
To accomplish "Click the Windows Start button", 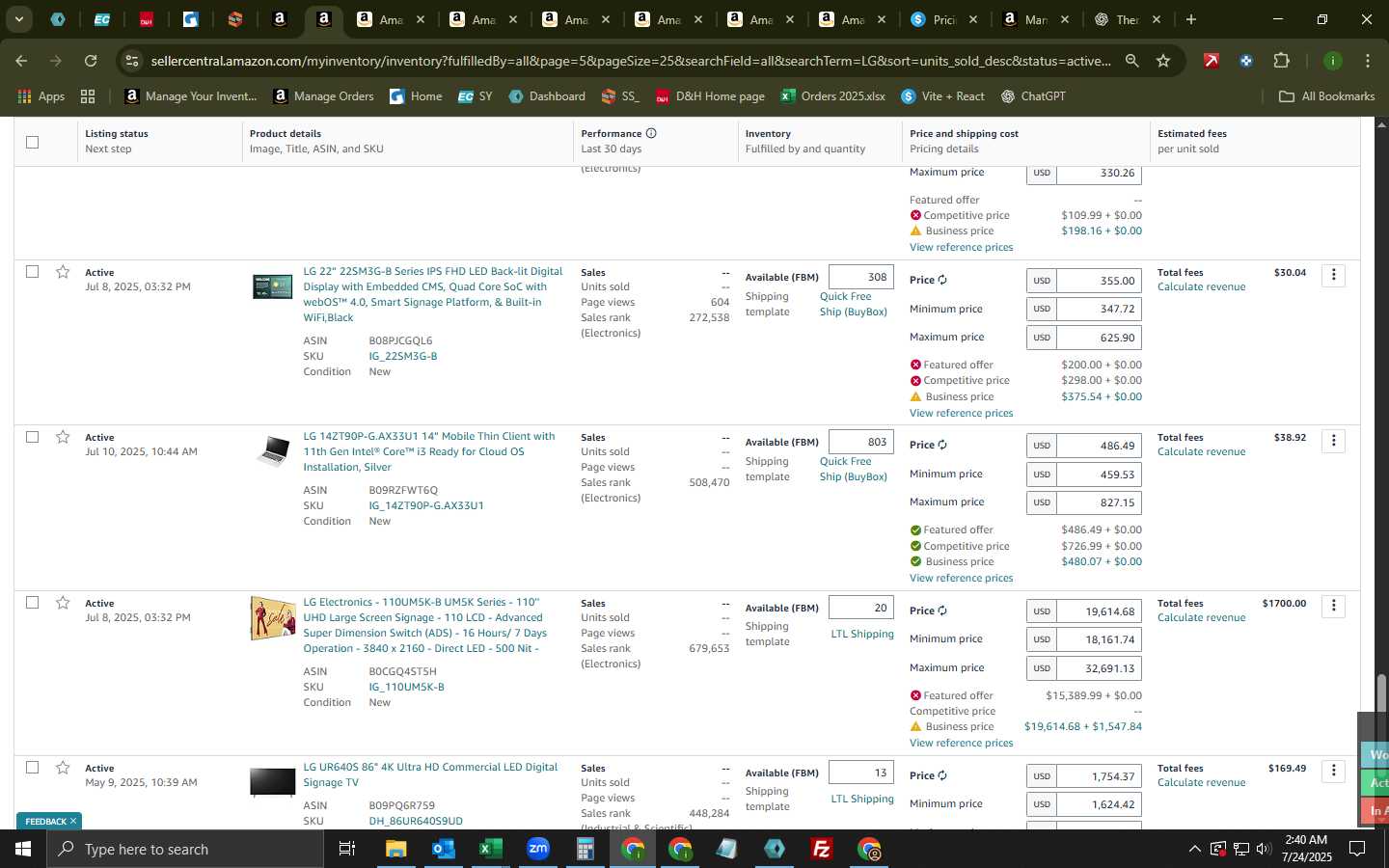I will (x=23, y=849).
